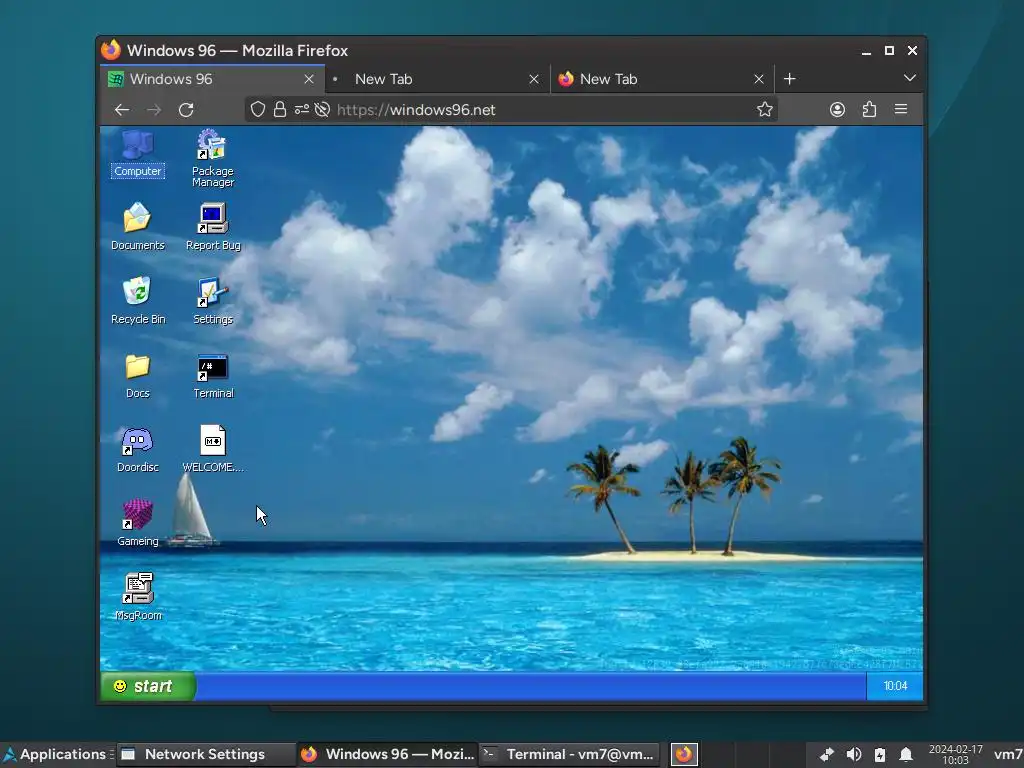Viewport: 1024px width, 768px height.
Task: Click the system date and time display
Action: tap(955, 754)
